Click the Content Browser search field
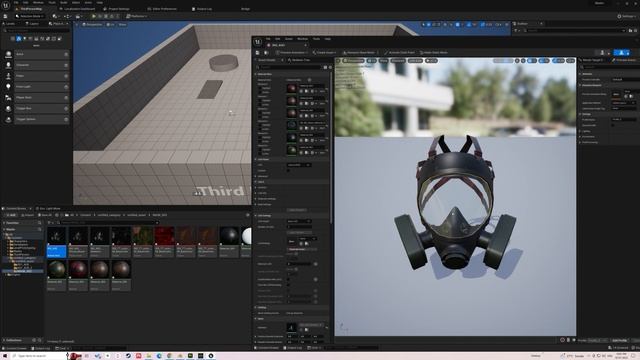The width and height of the screenshot is (640, 360). pos(107,223)
